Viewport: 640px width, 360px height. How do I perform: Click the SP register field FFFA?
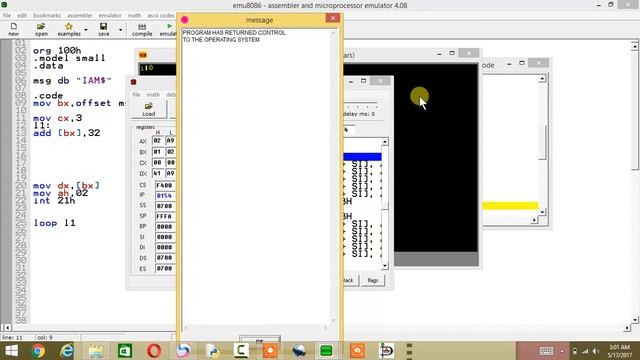tap(165, 216)
